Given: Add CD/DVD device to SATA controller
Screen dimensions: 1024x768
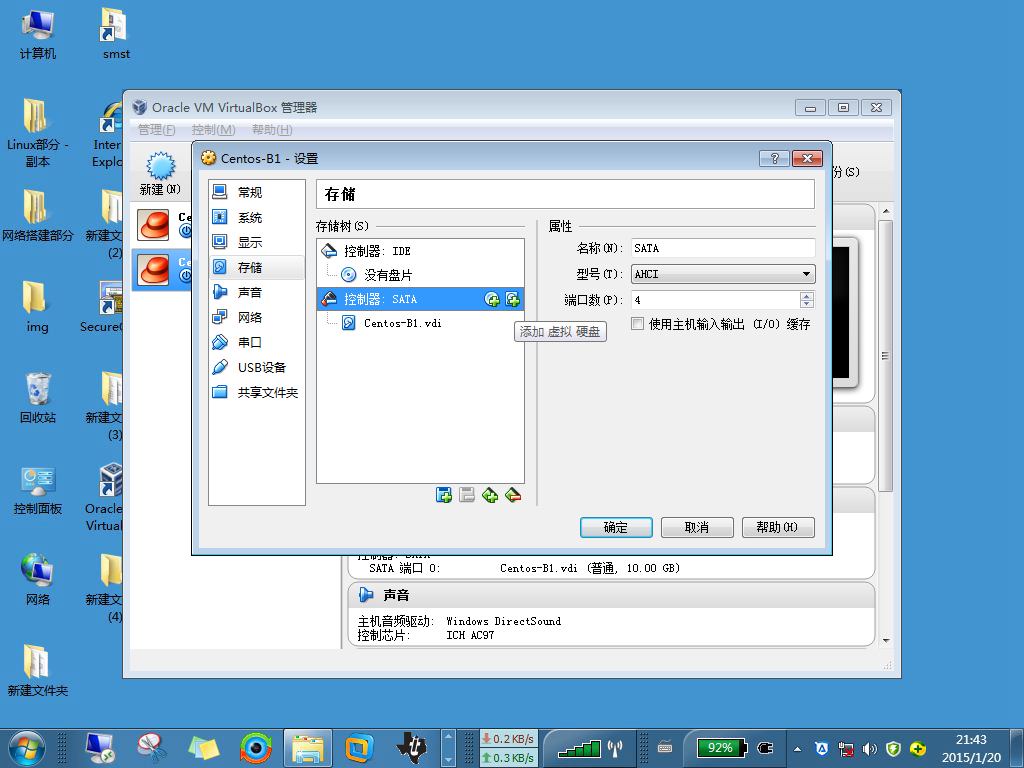Looking at the screenshot, I should [492, 299].
